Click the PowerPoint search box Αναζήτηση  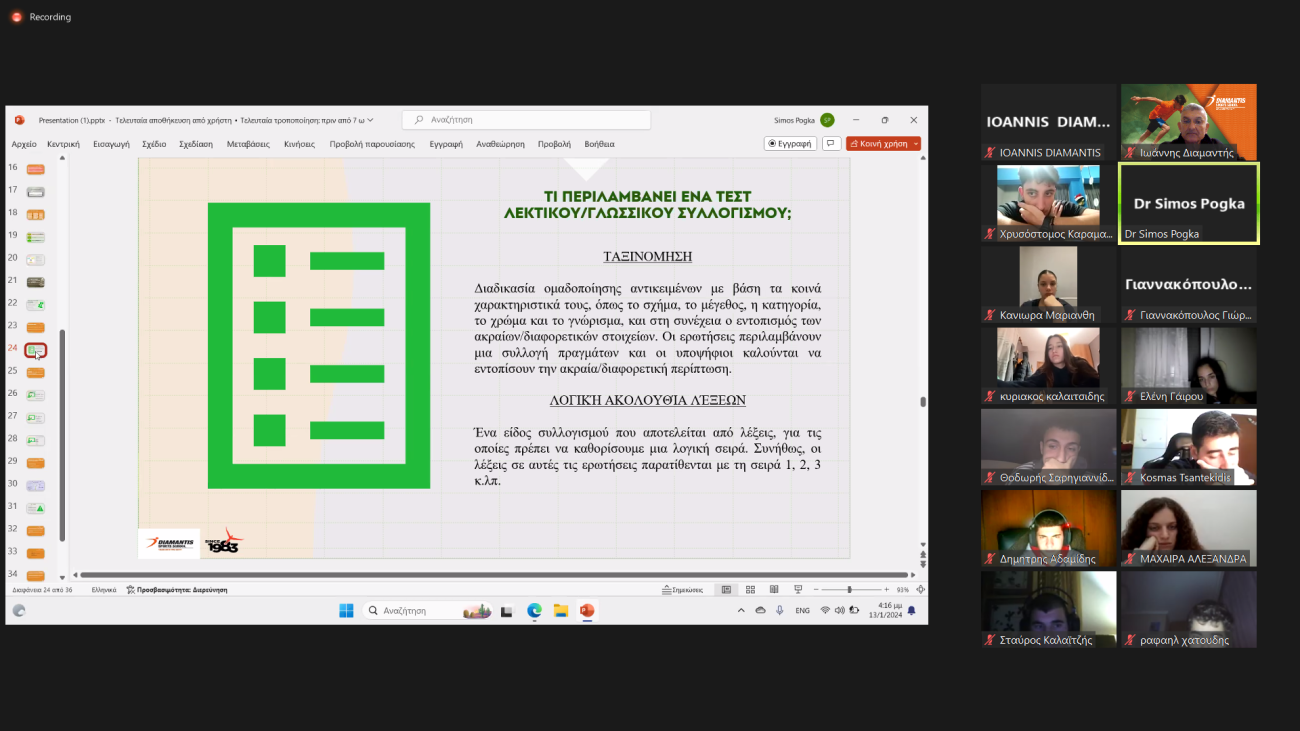[526, 120]
